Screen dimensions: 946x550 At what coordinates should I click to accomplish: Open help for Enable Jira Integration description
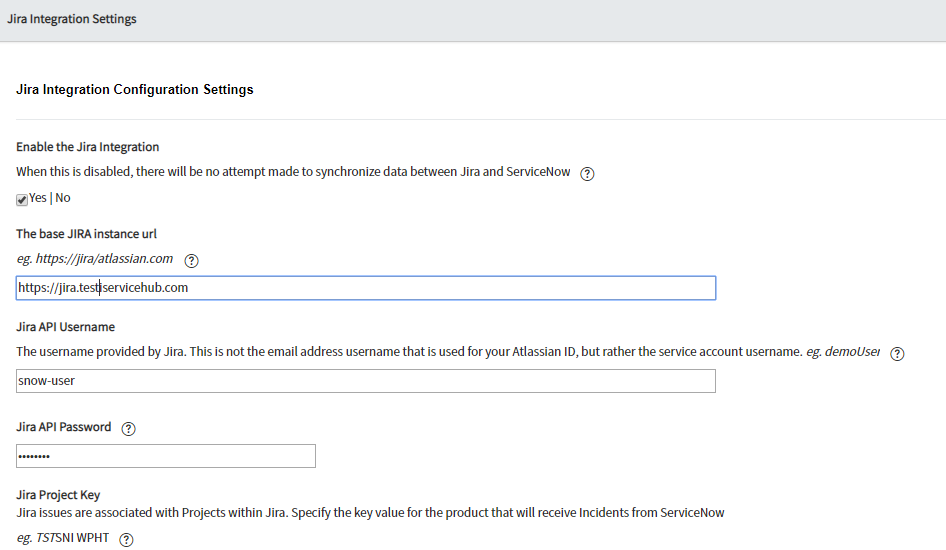point(587,174)
